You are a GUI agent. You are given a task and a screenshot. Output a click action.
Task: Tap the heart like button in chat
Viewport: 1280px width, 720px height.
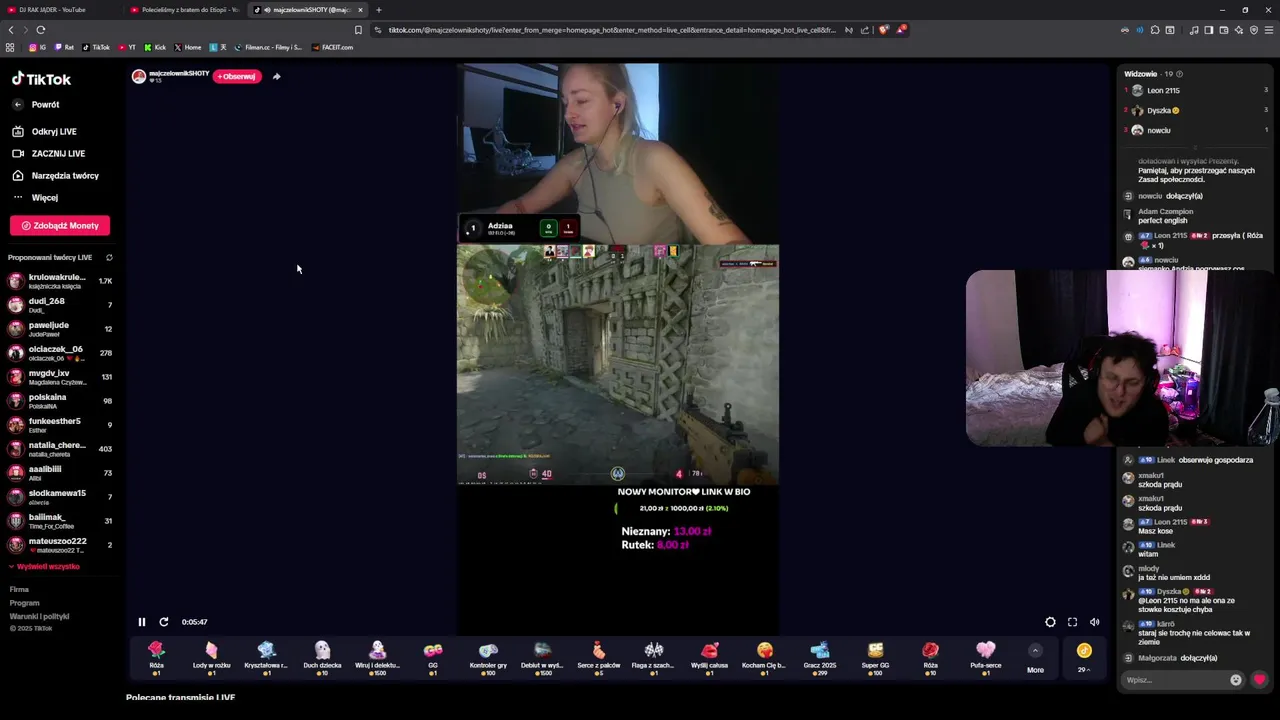coord(1259,680)
